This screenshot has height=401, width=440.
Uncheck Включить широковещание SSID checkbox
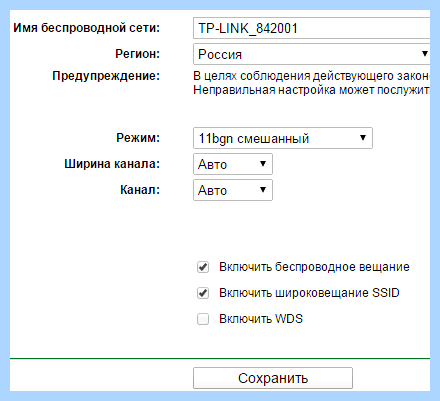[x=203, y=293]
